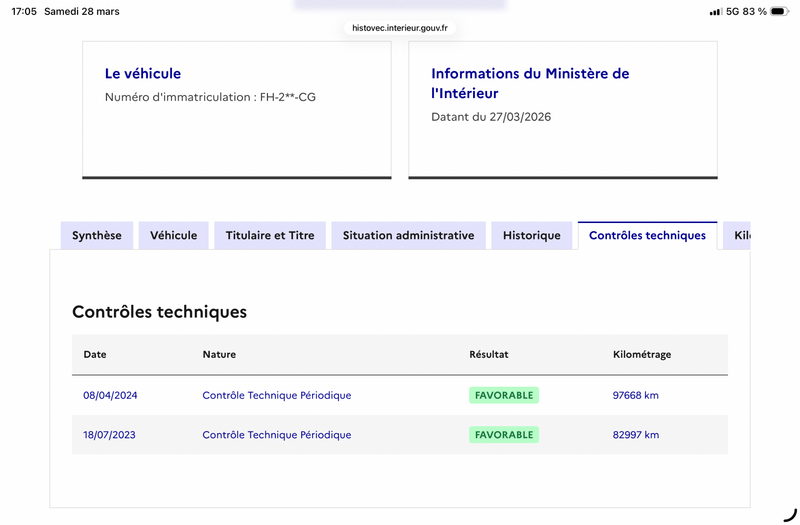This screenshot has width=800, height=525.
Task: Click the Kilométrage column header
Action: click(x=641, y=355)
